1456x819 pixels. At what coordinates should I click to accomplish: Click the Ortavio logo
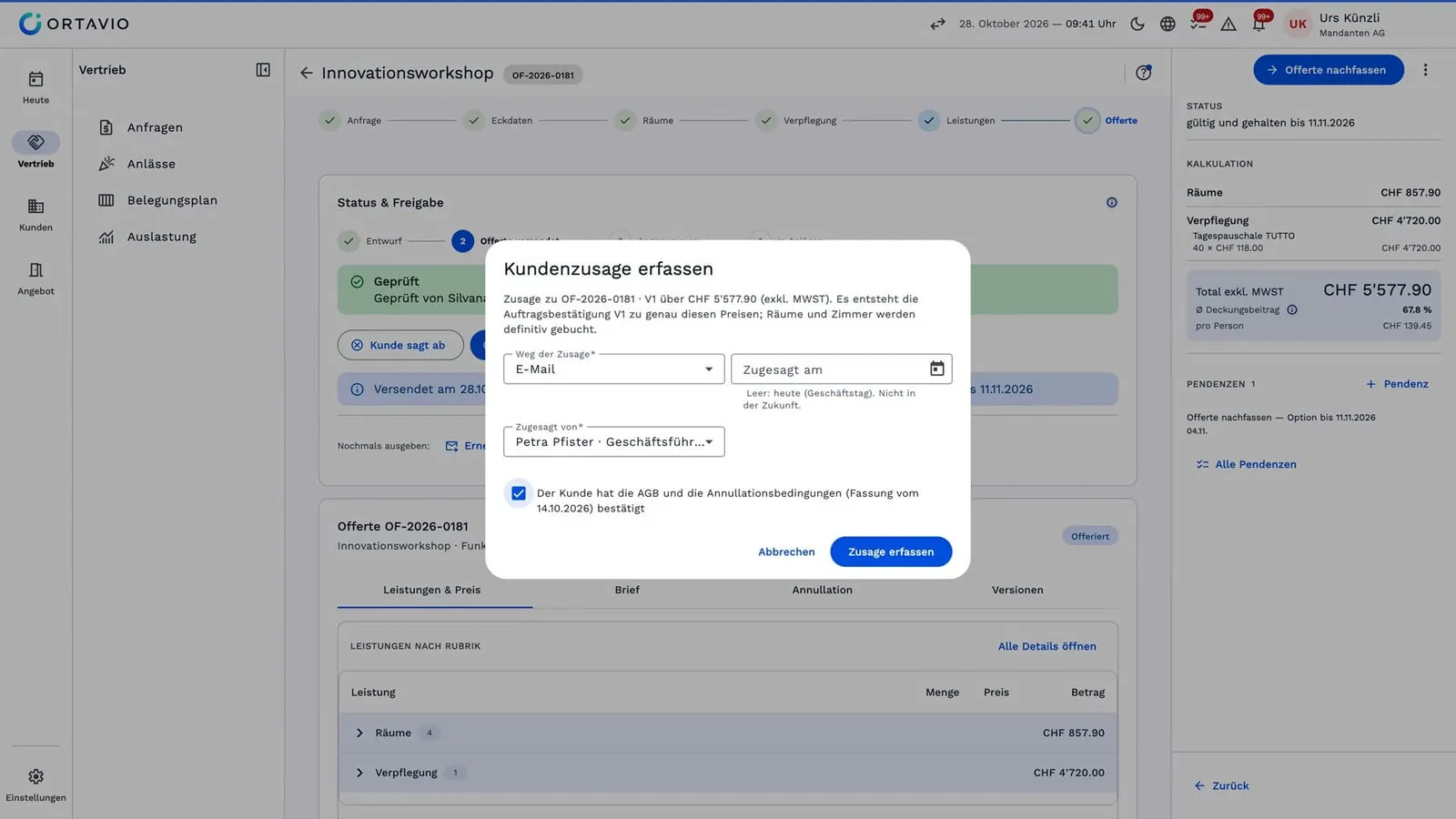(x=75, y=24)
